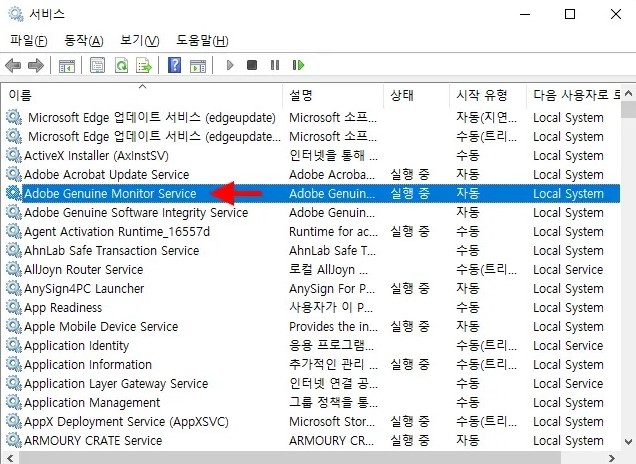Open the 보기(V) menu
The image size is (636, 464).
[x=140, y=41]
